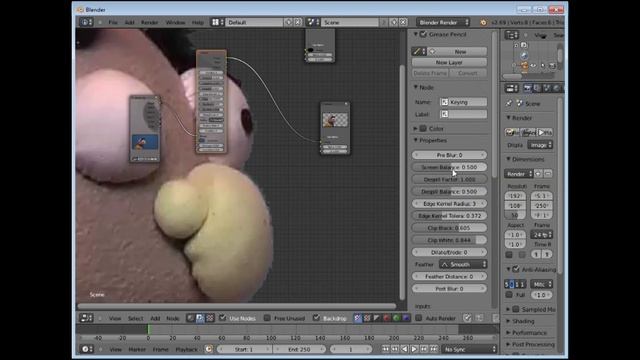Viewport: 640px width, 360px height.
Task: Click the New Layer button
Action: (x=449, y=62)
